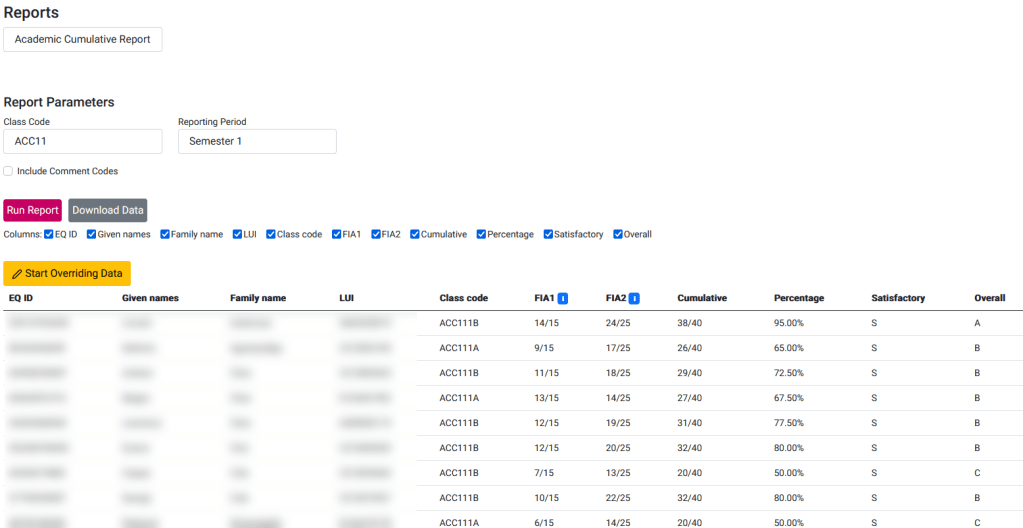The width and height of the screenshot is (1023, 528).
Task: Expand the Reporting Period Semester 1 dropdown
Action: [257, 141]
